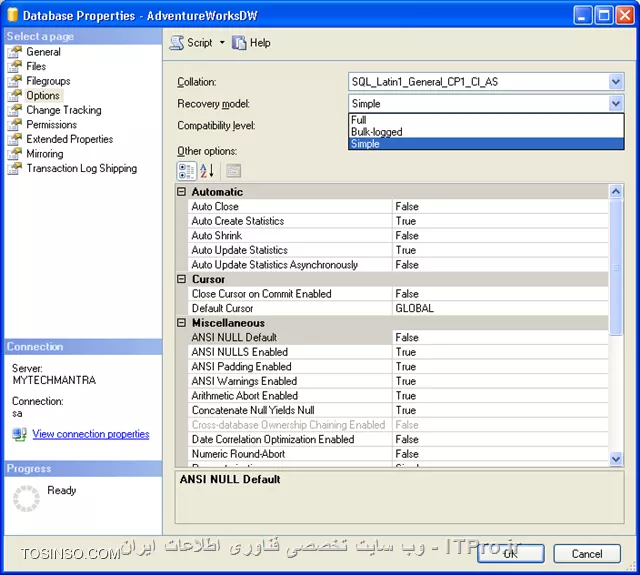The height and width of the screenshot is (575, 640).
Task: Select the Arithmetic Abort Enabled row
Action: coord(398,395)
